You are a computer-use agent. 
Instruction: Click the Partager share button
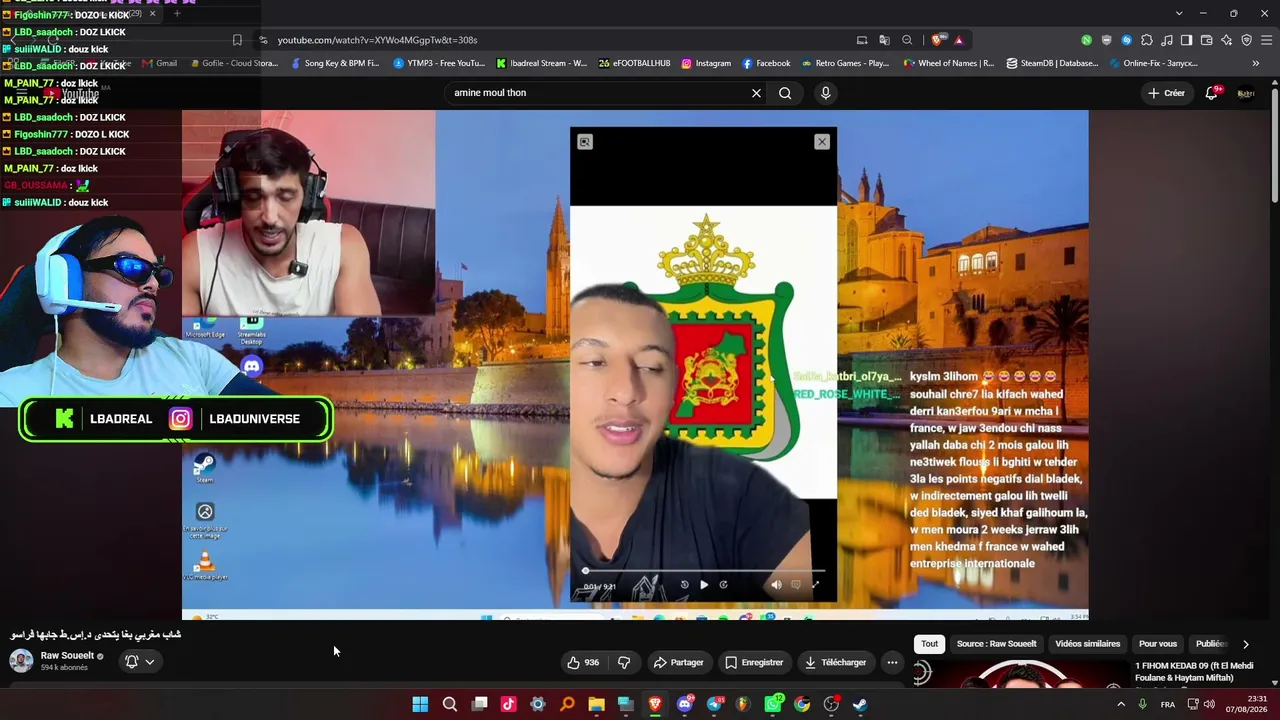tap(679, 662)
